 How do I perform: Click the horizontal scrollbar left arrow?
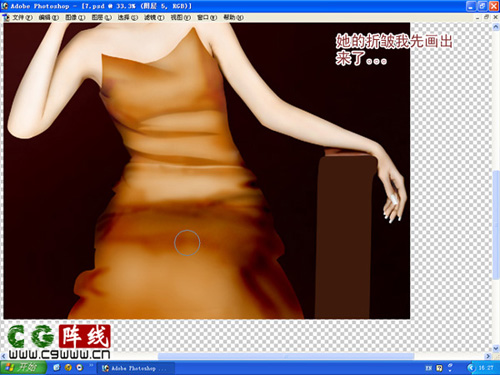[4, 356]
